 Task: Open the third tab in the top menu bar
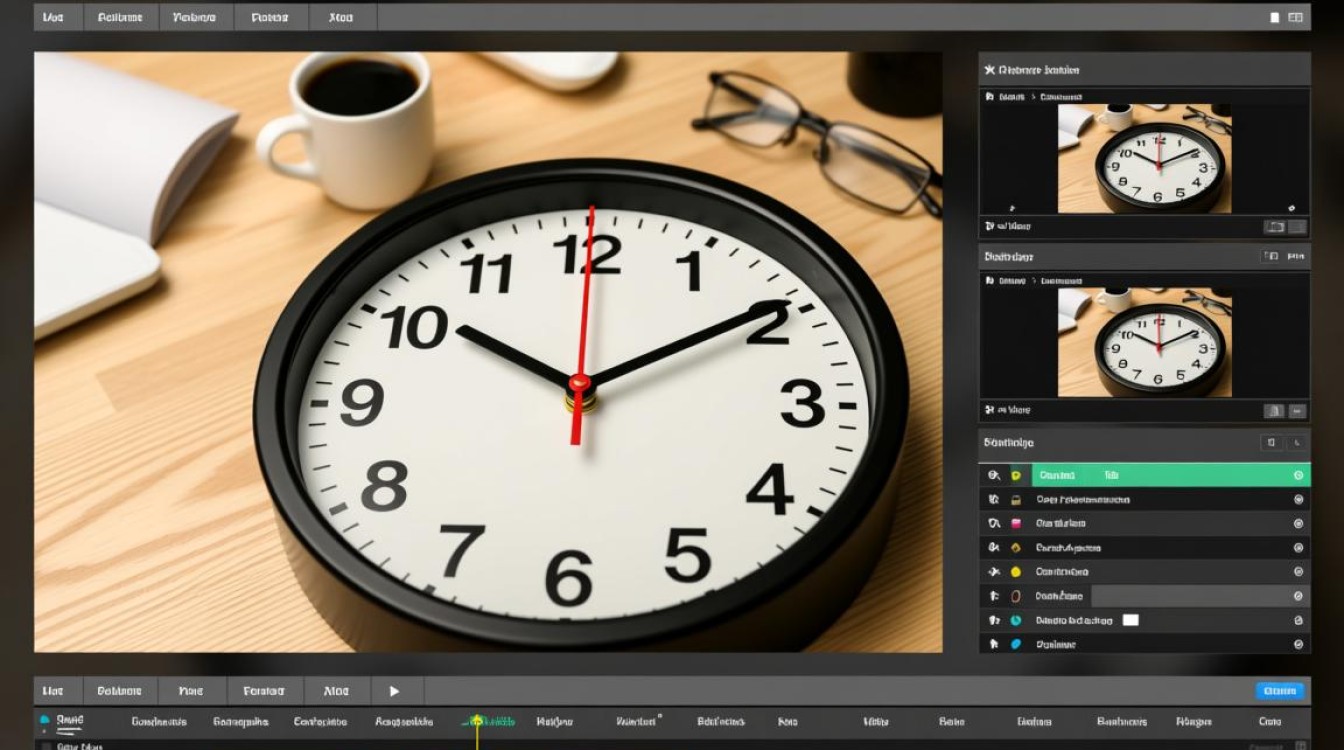[x=197, y=17]
